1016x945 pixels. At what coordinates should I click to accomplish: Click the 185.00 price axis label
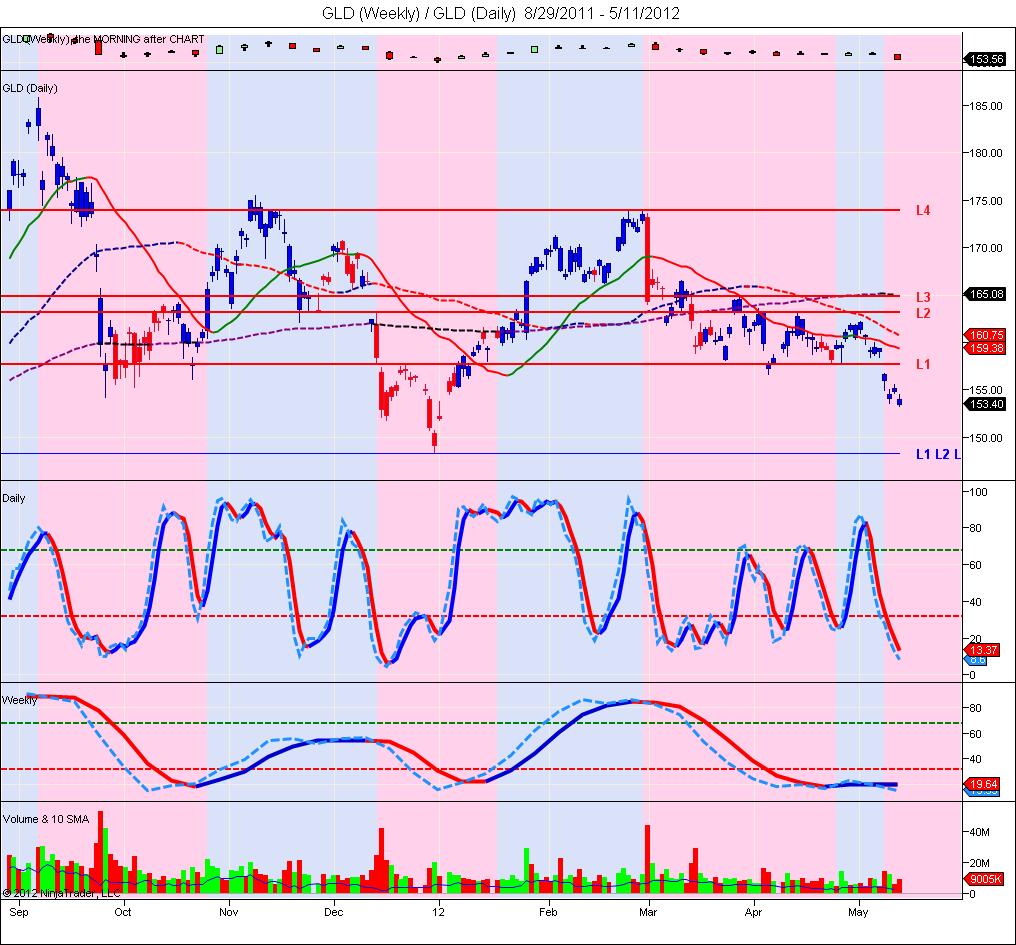(x=986, y=106)
